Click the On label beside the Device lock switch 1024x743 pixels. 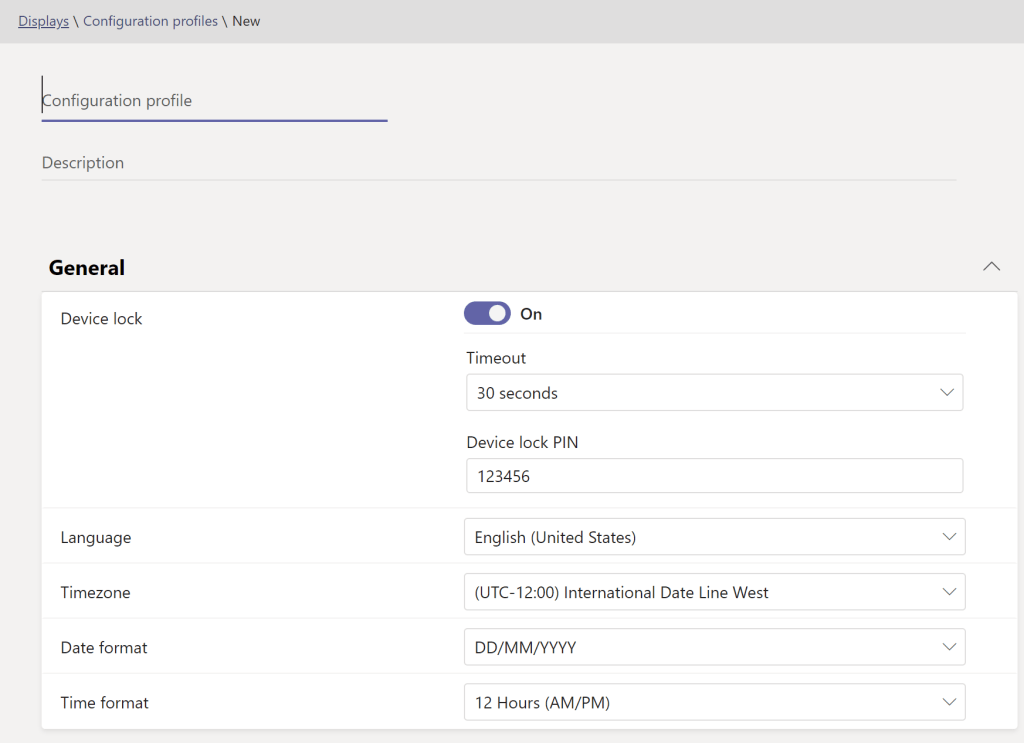tap(531, 314)
